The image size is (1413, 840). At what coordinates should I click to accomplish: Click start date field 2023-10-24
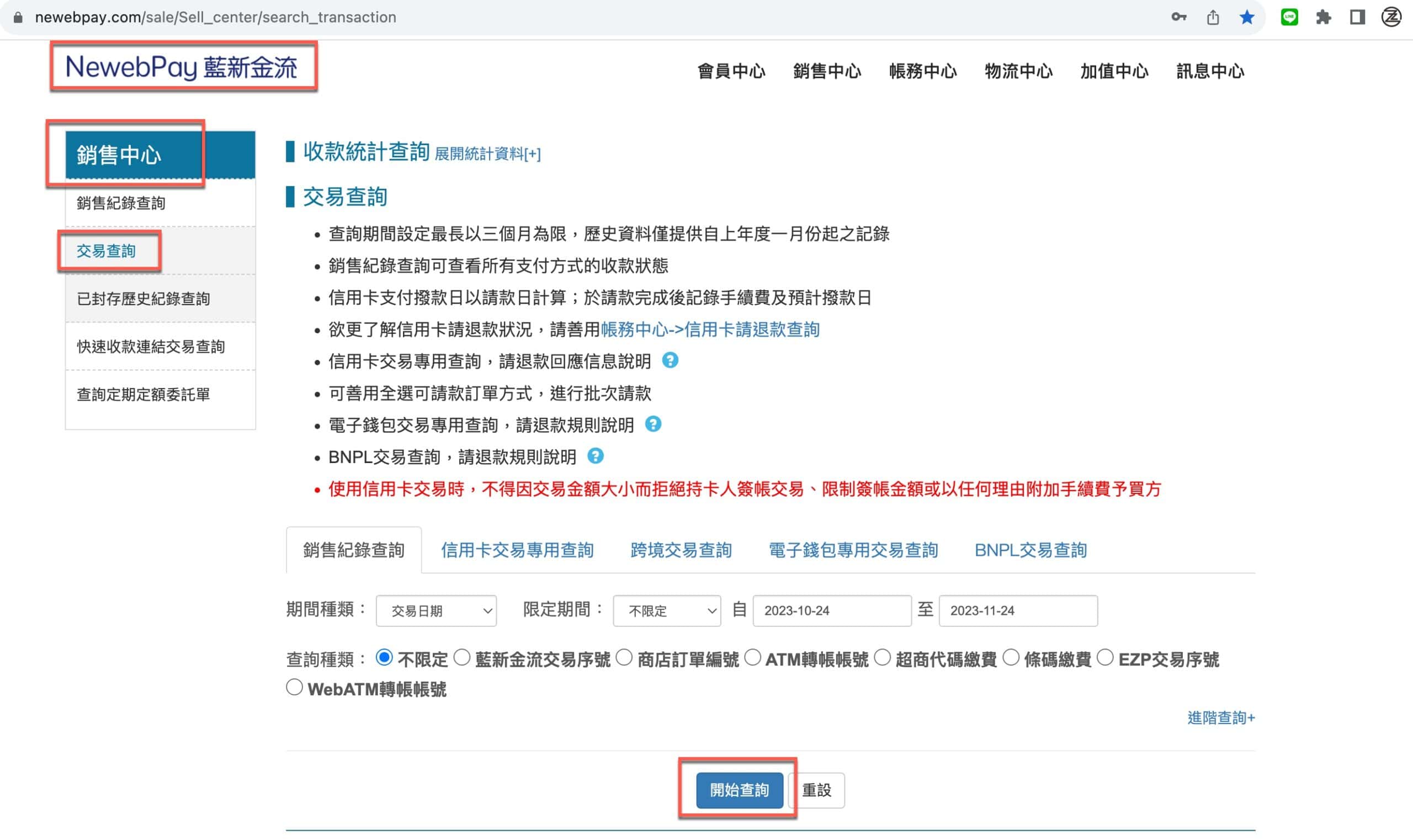pos(832,611)
